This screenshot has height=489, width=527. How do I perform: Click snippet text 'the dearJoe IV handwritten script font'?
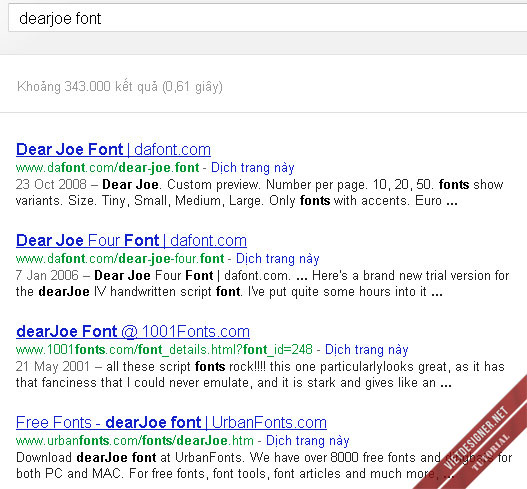tap(128, 291)
